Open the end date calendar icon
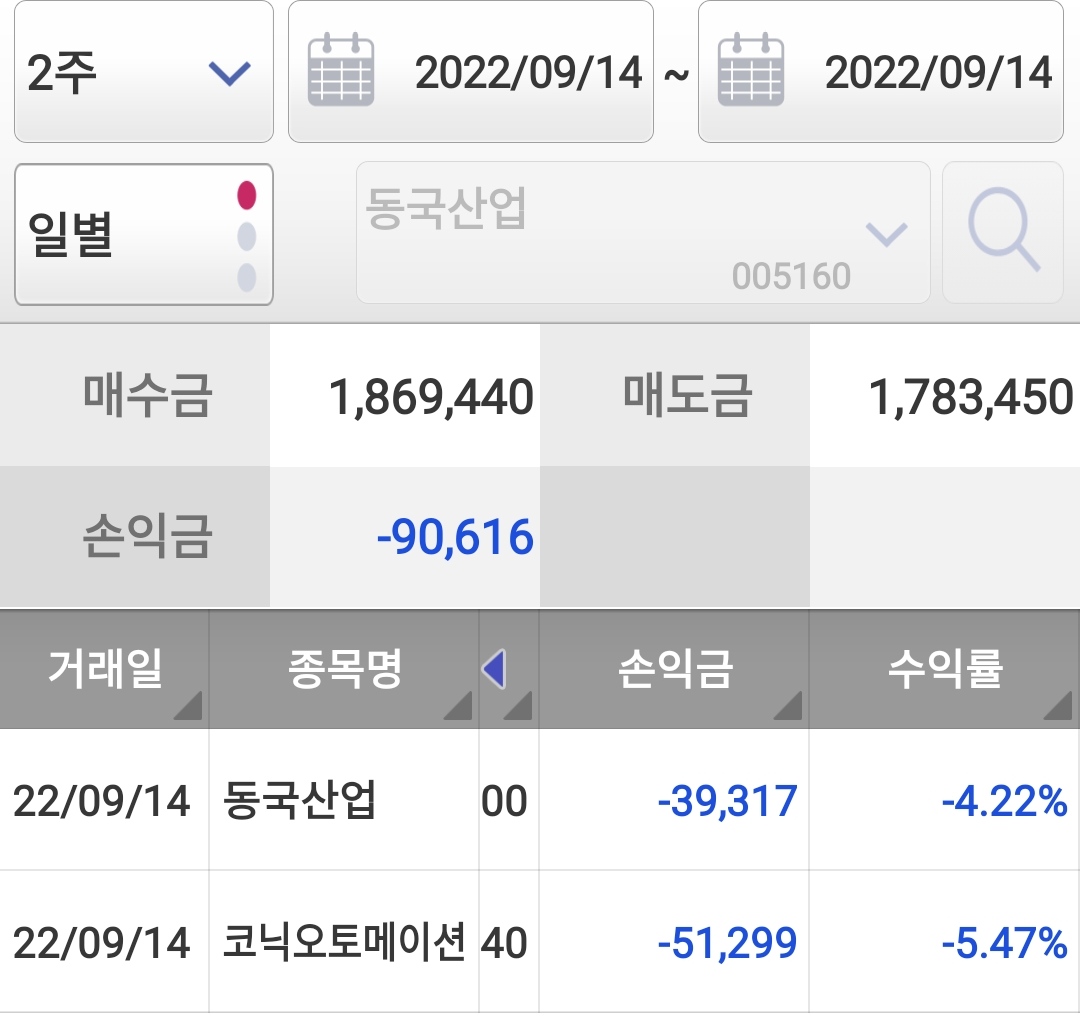Image resolution: width=1080 pixels, height=1017 pixels. pos(750,70)
